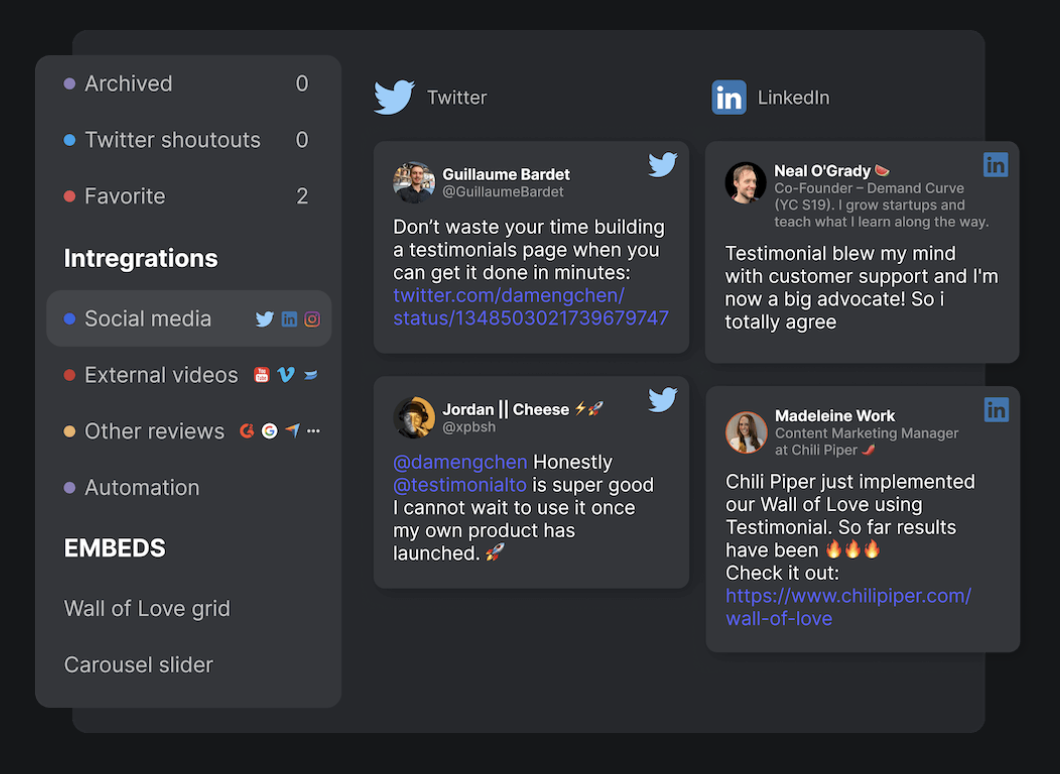Follow the twitter.com/damengchen status link

(x=531, y=306)
